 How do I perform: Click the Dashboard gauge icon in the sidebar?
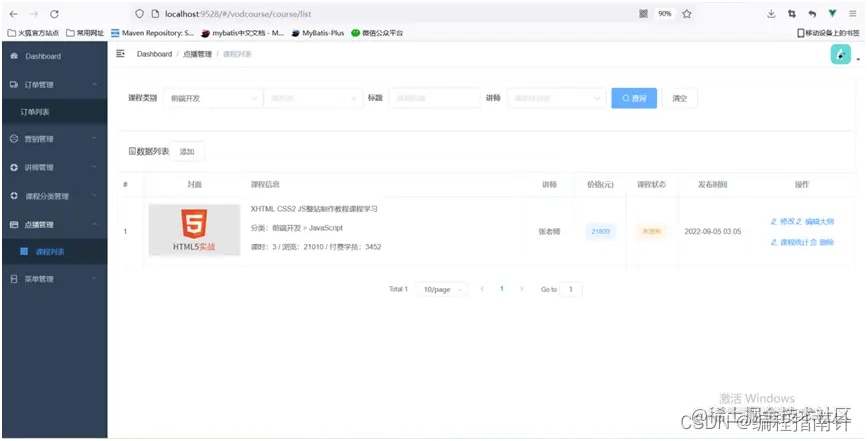(14, 56)
